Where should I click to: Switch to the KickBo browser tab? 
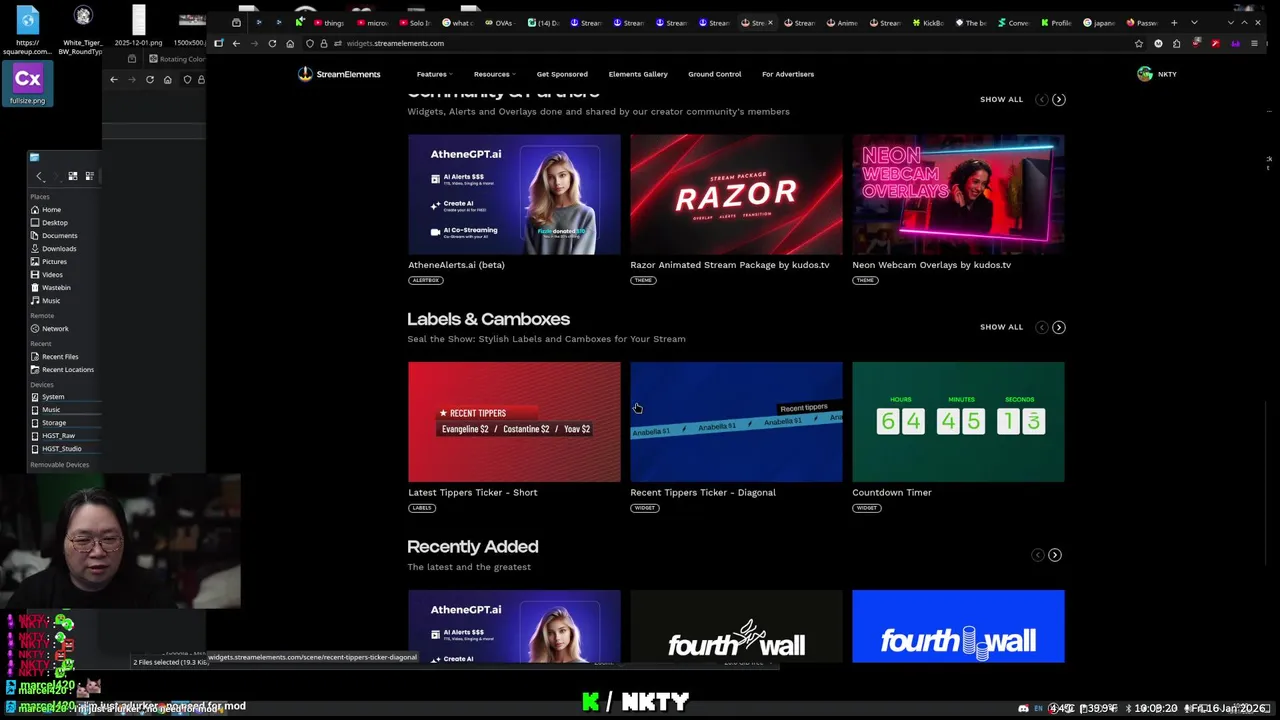(x=927, y=22)
